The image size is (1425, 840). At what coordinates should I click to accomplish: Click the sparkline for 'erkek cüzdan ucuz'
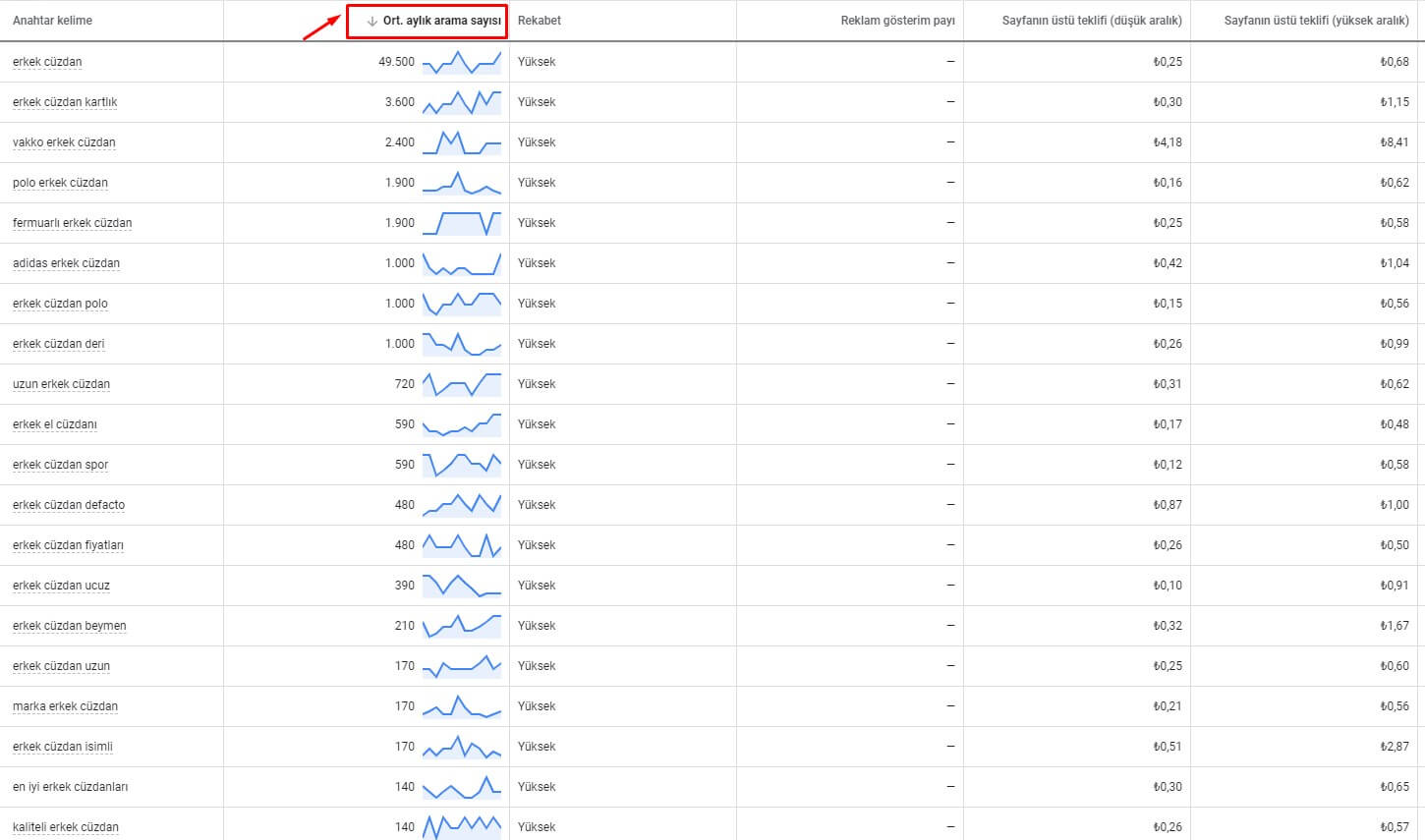tap(461, 586)
